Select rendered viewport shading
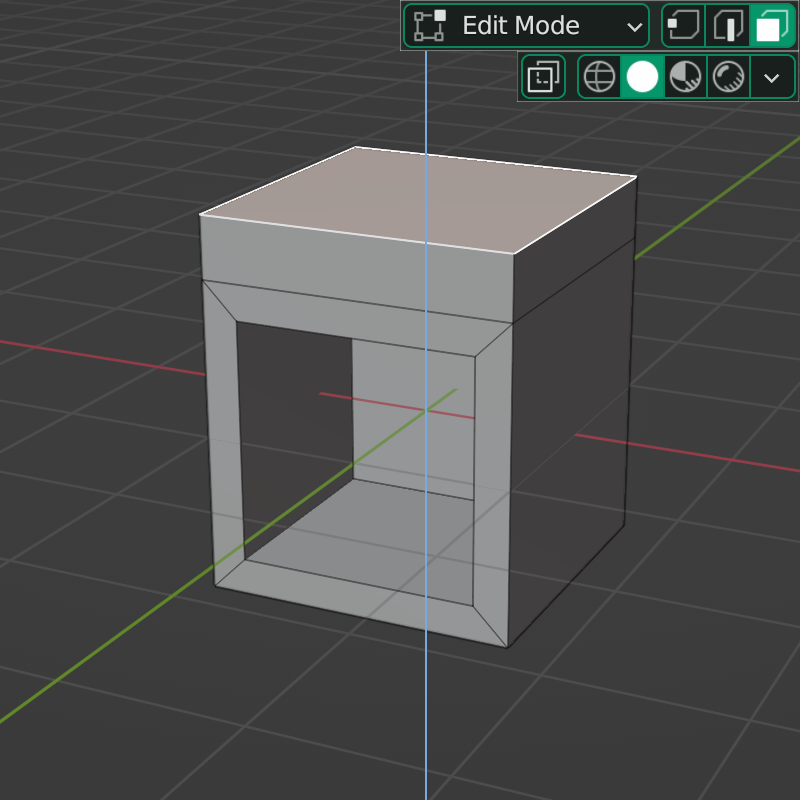The image size is (800, 800). click(729, 77)
